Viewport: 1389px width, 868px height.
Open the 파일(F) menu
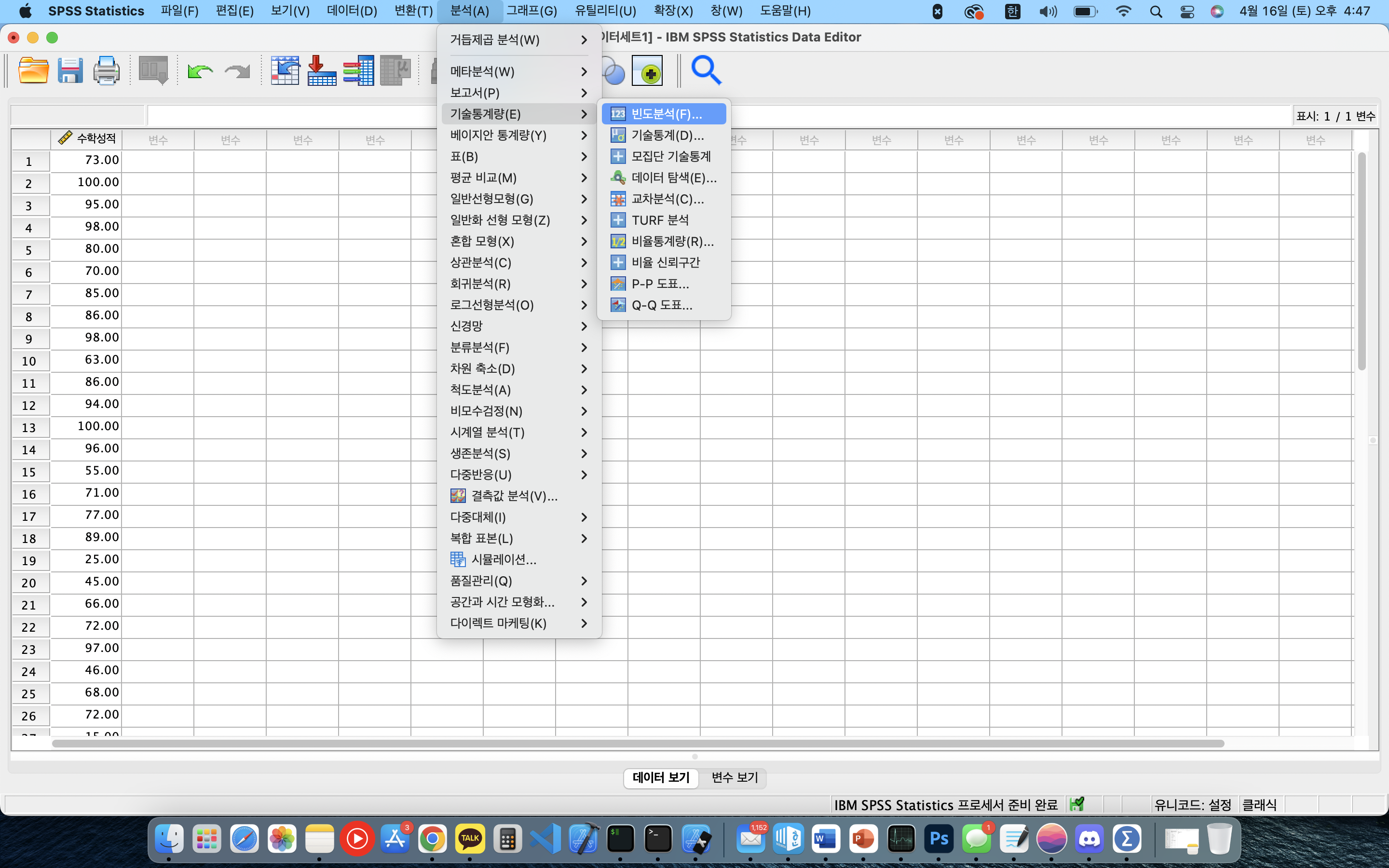(x=179, y=11)
